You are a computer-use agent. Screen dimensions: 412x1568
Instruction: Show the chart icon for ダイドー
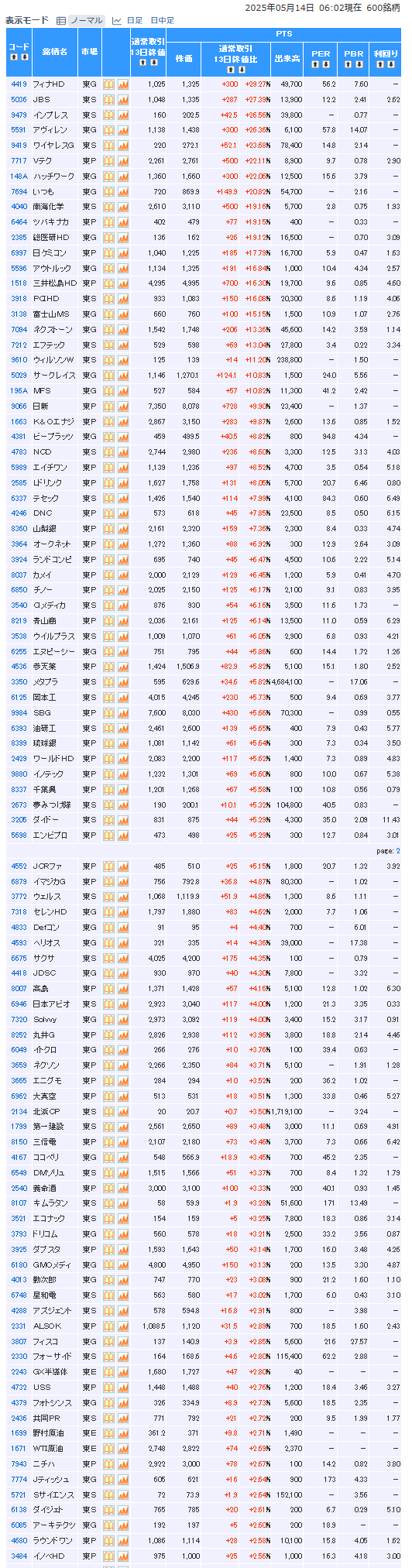pos(122,820)
